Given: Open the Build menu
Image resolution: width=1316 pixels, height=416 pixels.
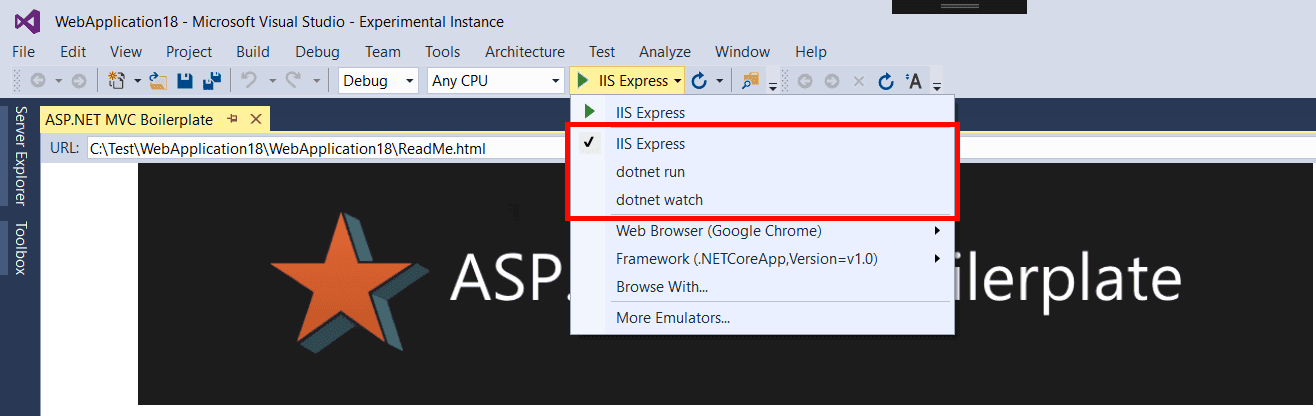Looking at the screenshot, I should 253,52.
